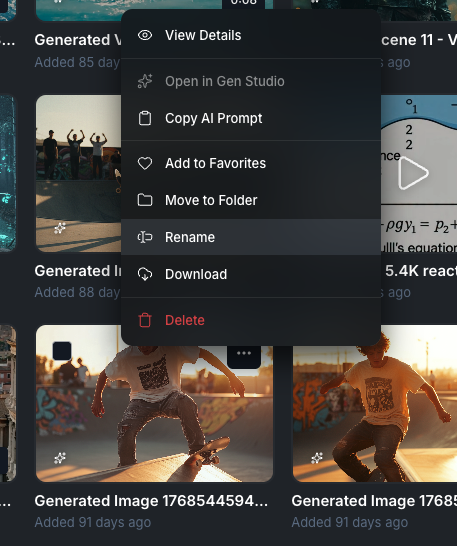Click the red trash icon

click(x=145, y=320)
